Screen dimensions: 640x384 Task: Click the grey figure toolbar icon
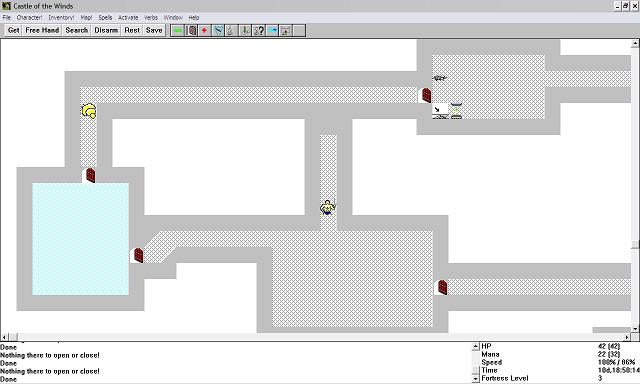pos(231,30)
